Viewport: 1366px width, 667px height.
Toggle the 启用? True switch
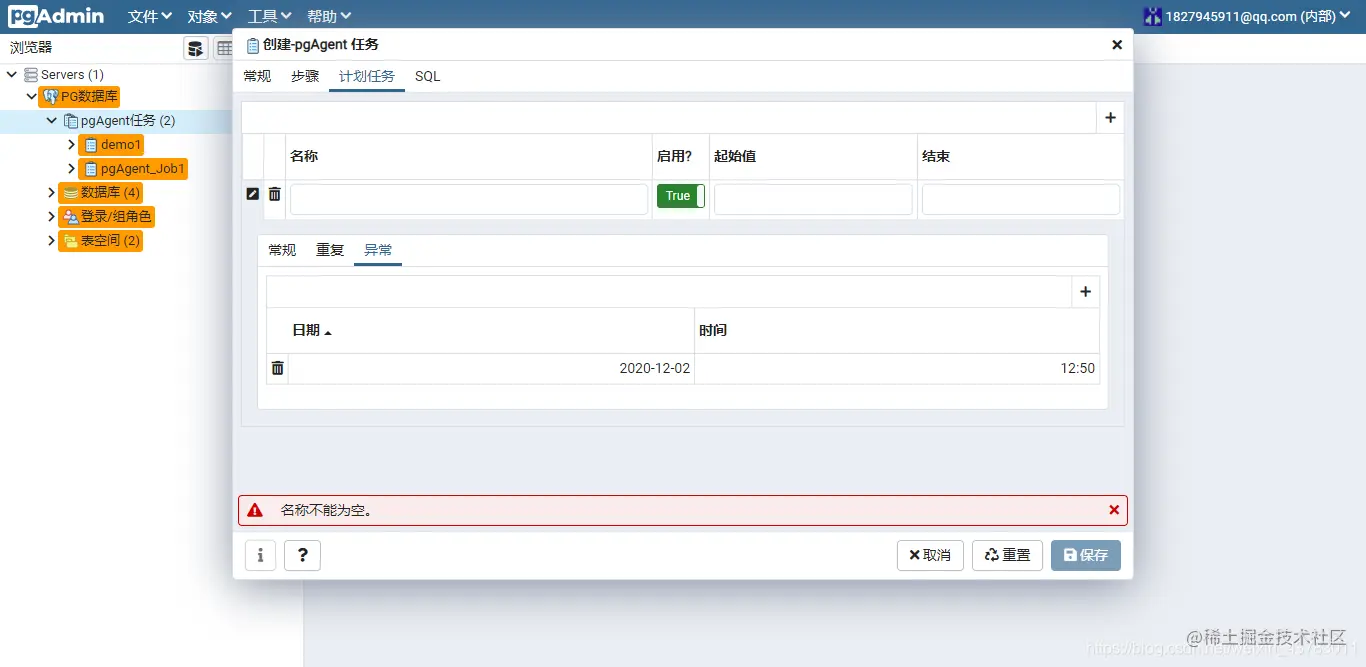coord(681,196)
